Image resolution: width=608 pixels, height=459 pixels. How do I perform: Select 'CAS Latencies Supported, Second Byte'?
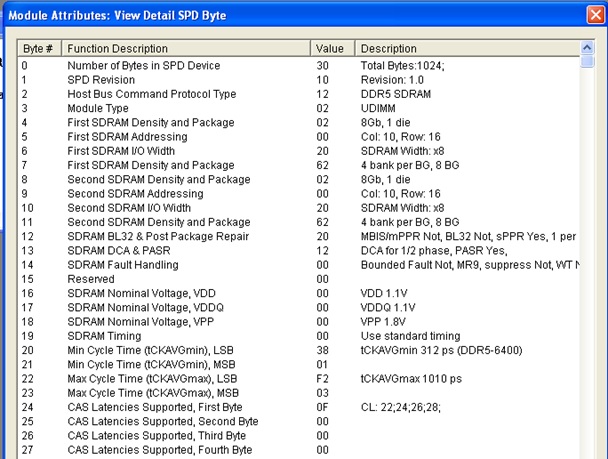click(x=299, y=421)
